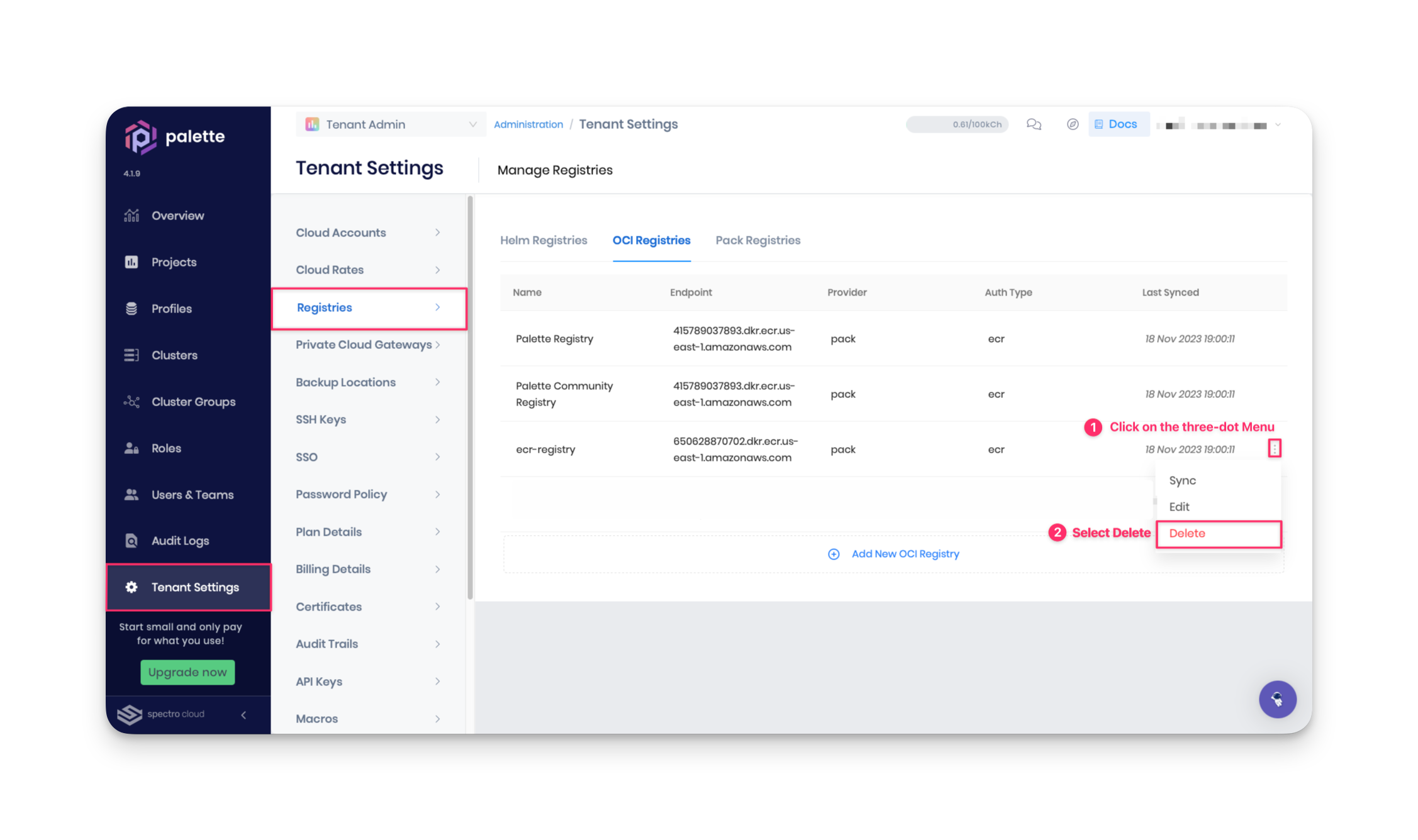Open the Overview chart icon in sidebar
Viewport: 1418px width, 840px height.
pyautogui.click(x=131, y=216)
